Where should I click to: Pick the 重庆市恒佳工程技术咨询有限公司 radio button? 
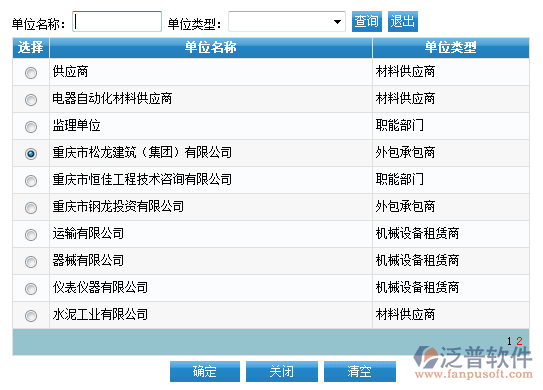pos(31,181)
